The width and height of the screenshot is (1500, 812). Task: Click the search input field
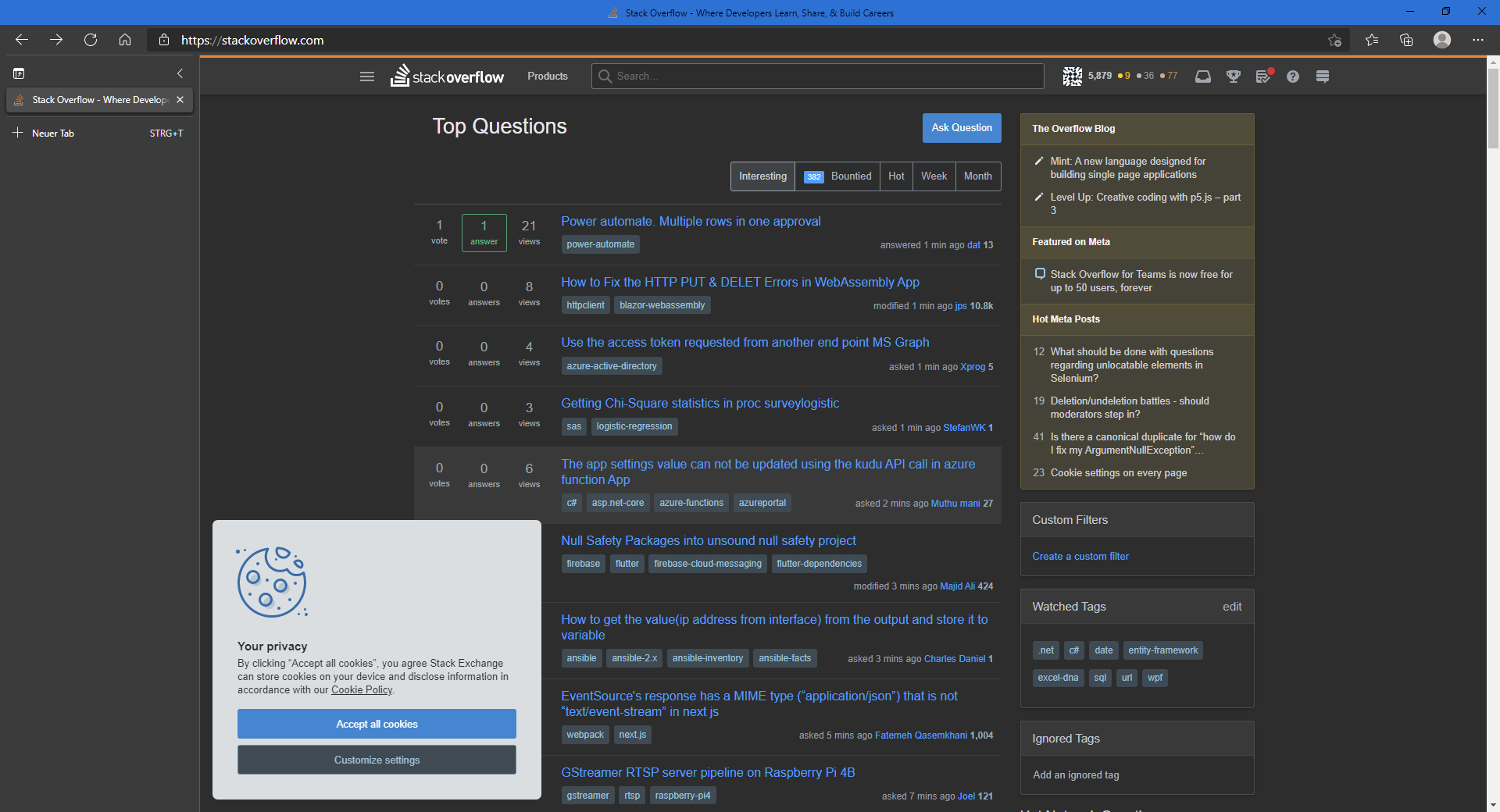(x=817, y=77)
